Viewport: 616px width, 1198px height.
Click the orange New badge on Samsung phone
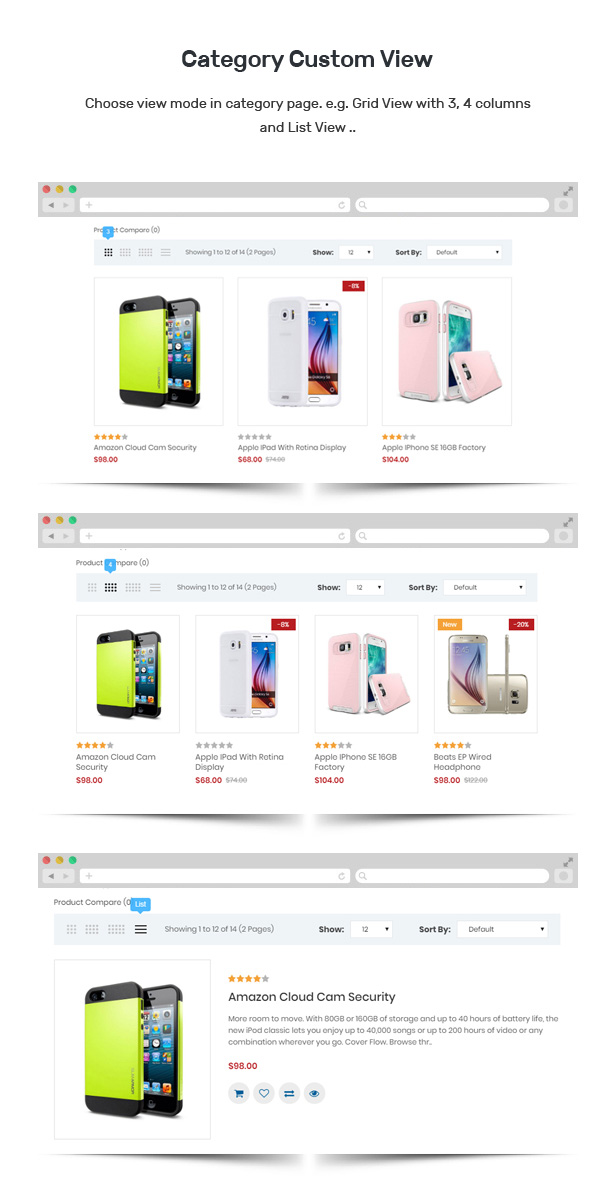[x=450, y=624]
